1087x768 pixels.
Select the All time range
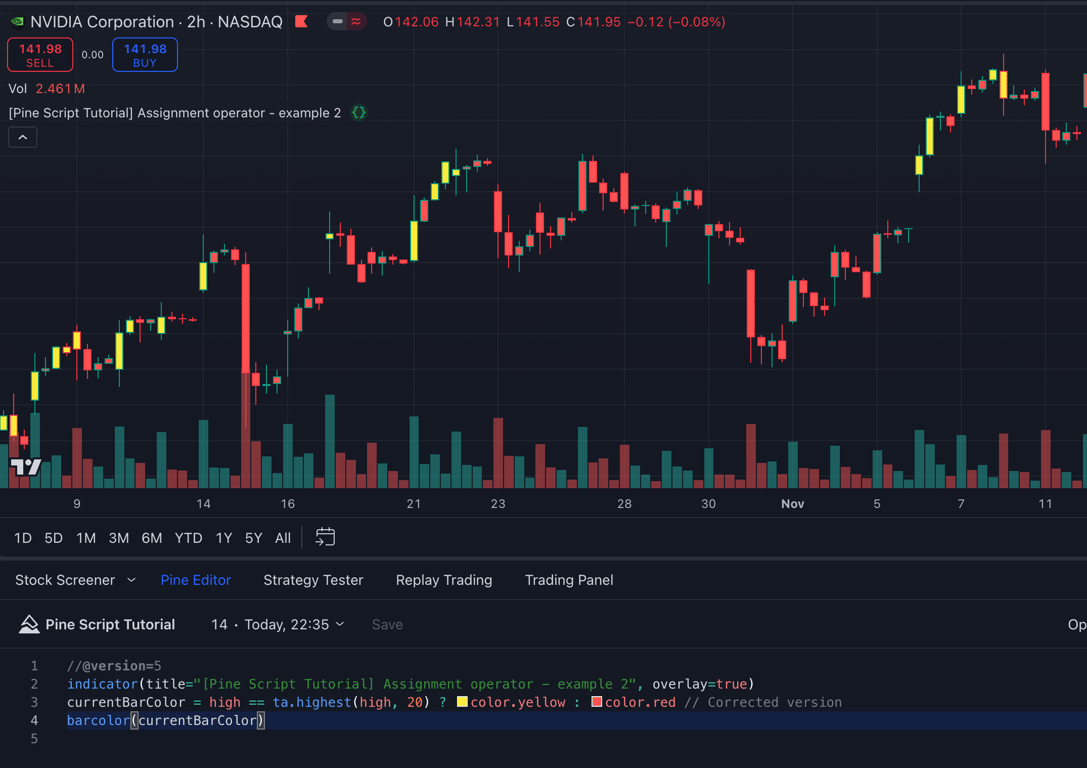point(283,538)
